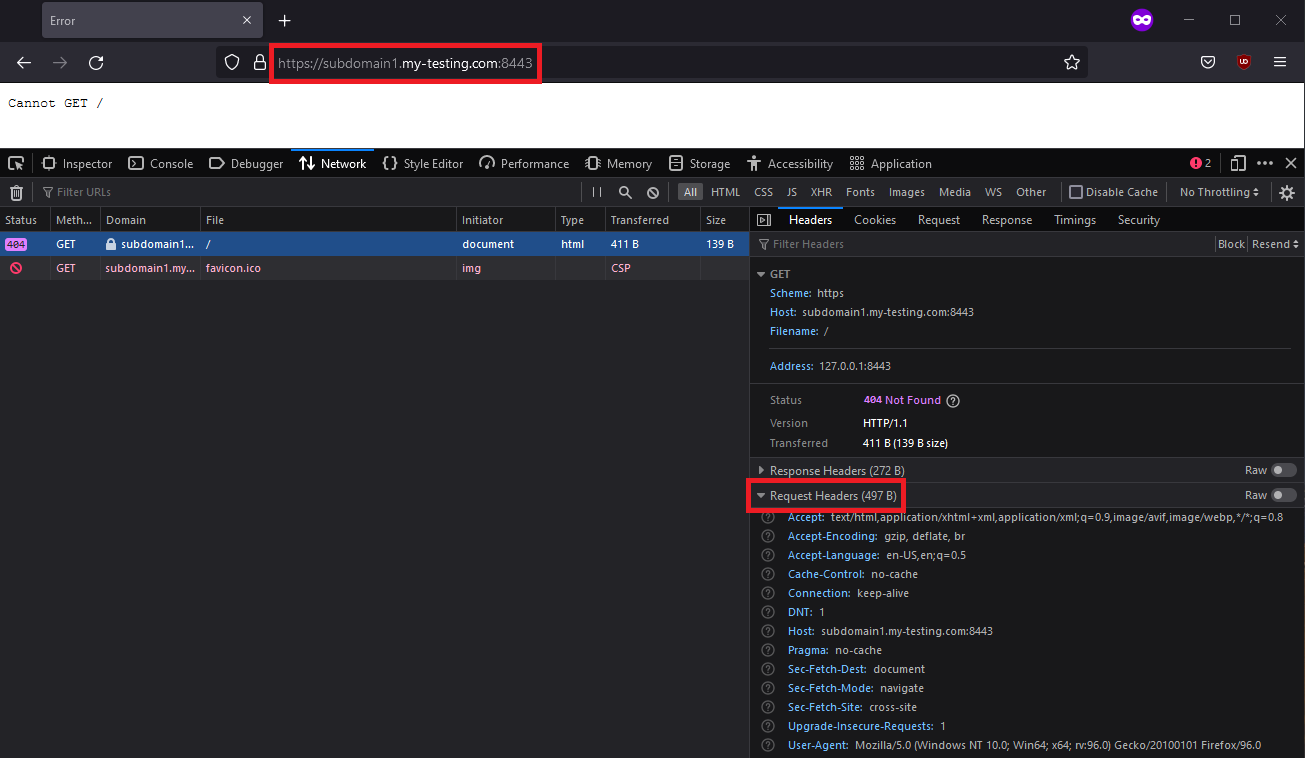1305x758 pixels.
Task: Open the uBlock Origin extension icon
Action: click(1244, 62)
